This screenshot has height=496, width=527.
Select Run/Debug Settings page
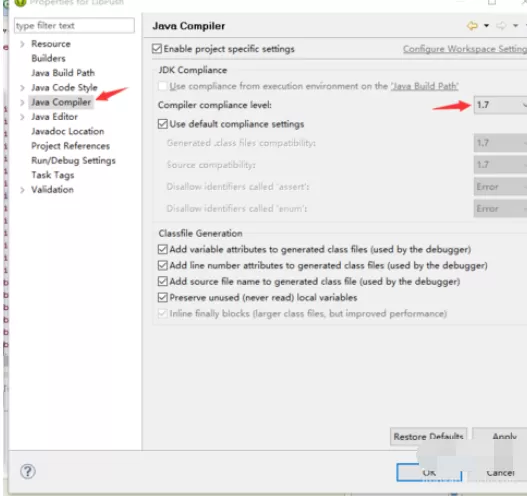coord(73,161)
